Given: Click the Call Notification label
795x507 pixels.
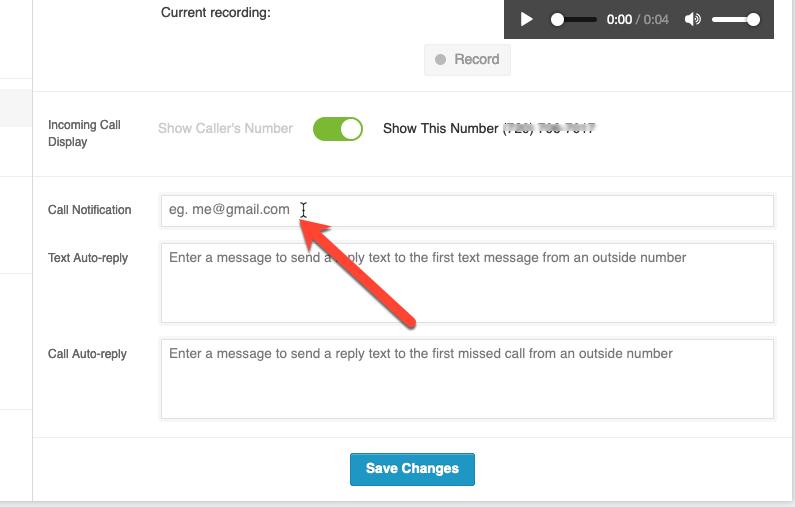Looking at the screenshot, I should pyautogui.click(x=90, y=210).
